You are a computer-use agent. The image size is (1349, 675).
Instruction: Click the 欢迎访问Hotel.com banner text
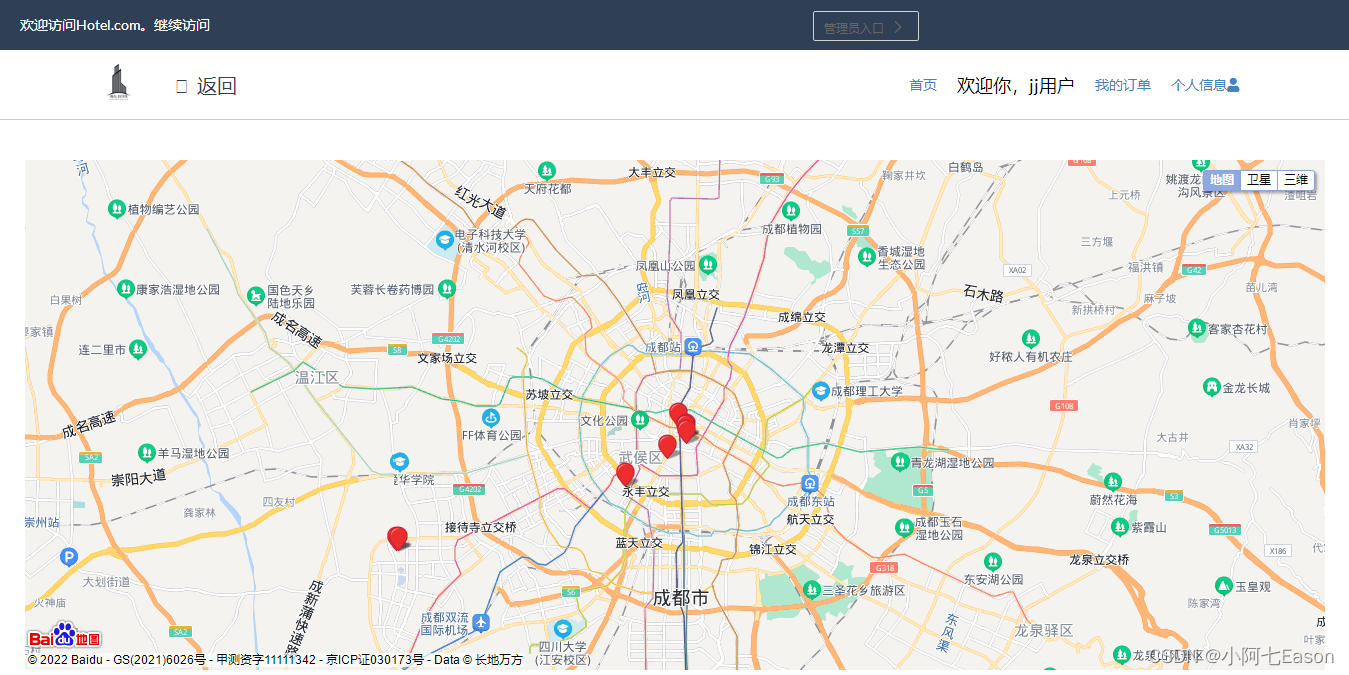pyautogui.click(x=115, y=25)
